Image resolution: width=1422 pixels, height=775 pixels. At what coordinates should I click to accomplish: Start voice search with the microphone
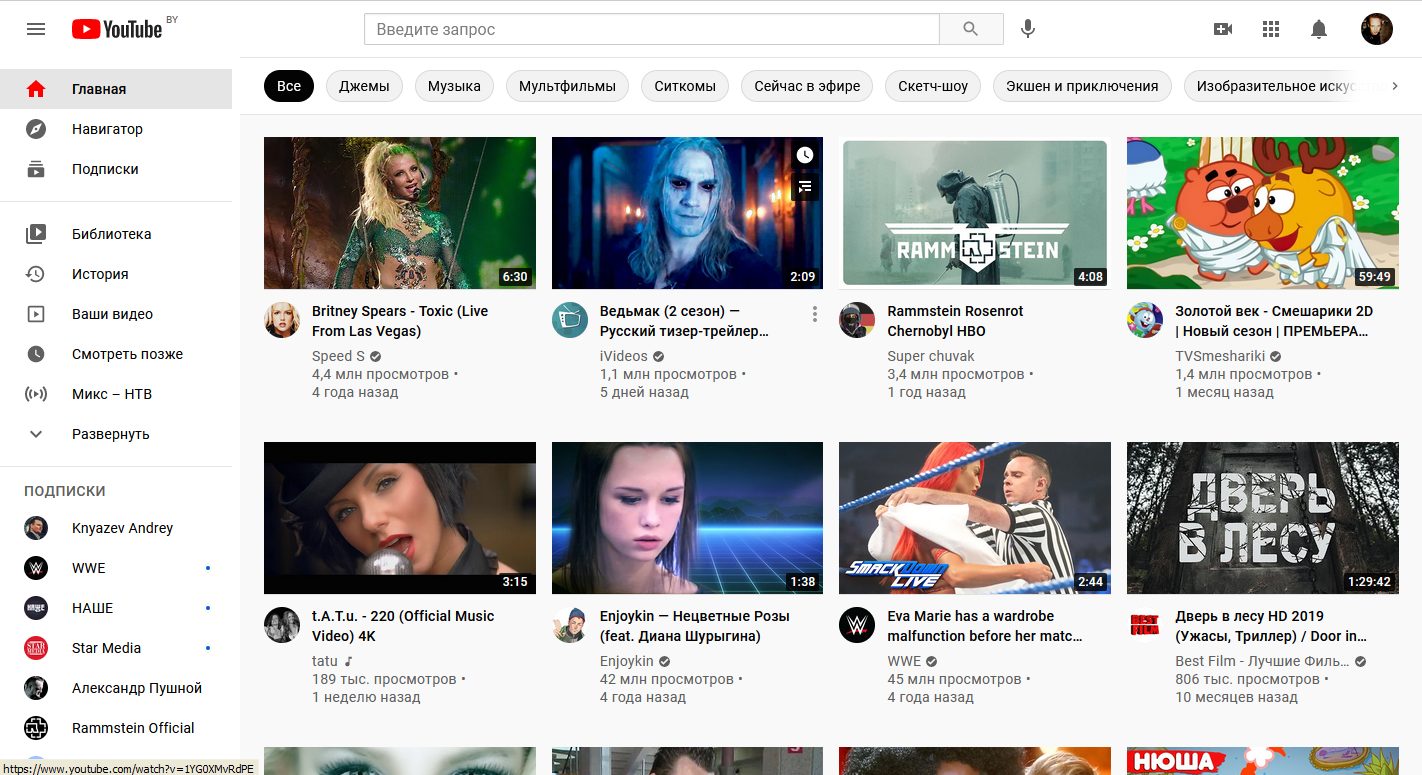(x=1028, y=29)
